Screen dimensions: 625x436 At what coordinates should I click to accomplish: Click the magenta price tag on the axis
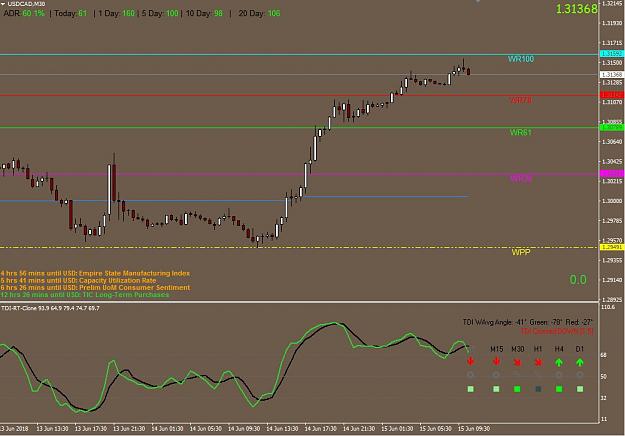pos(612,174)
